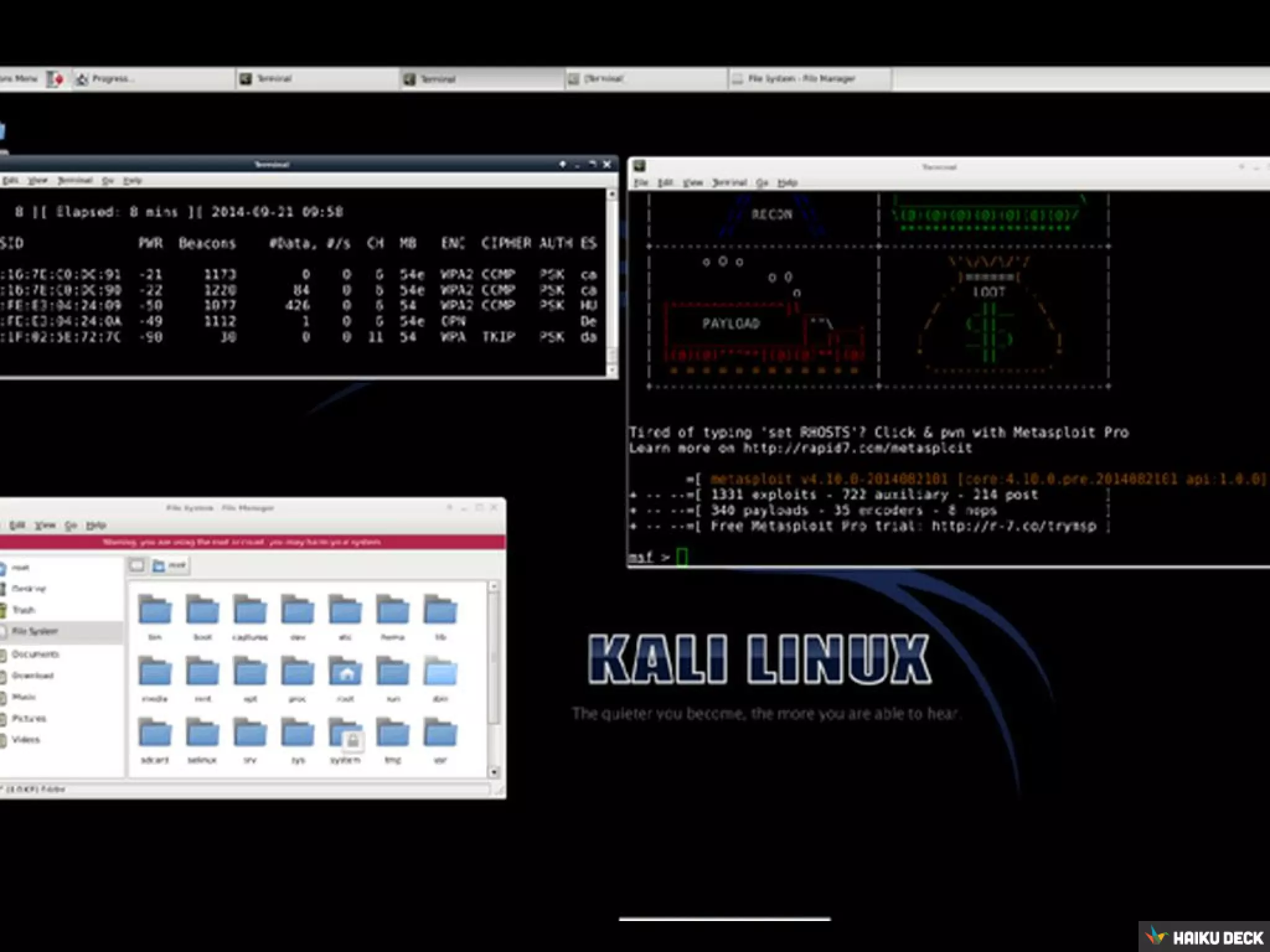Select Pictures in the sidebar
Screen dimensions: 1270x952
(29, 718)
